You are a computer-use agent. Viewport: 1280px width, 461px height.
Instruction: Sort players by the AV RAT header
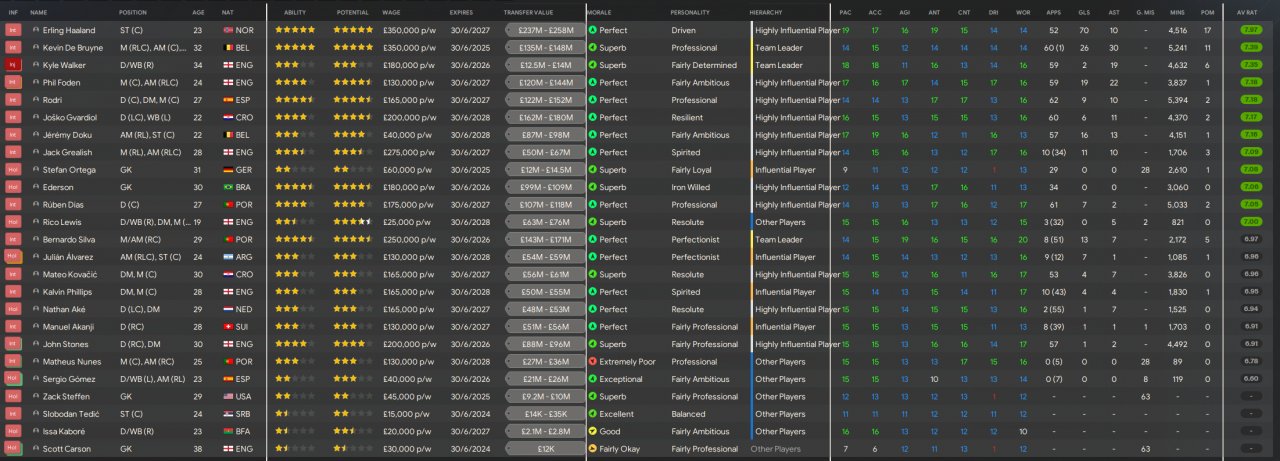coord(1248,12)
